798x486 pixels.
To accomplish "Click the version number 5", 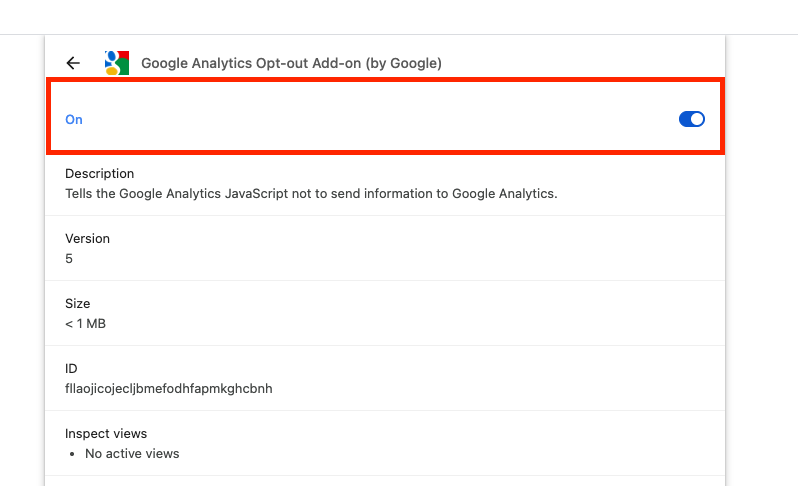I will (69, 259).
